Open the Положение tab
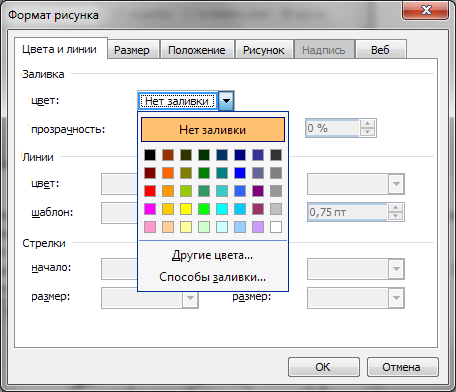This screenshot has width=456, height=392. pyautogui.click(x=197, y=50)
